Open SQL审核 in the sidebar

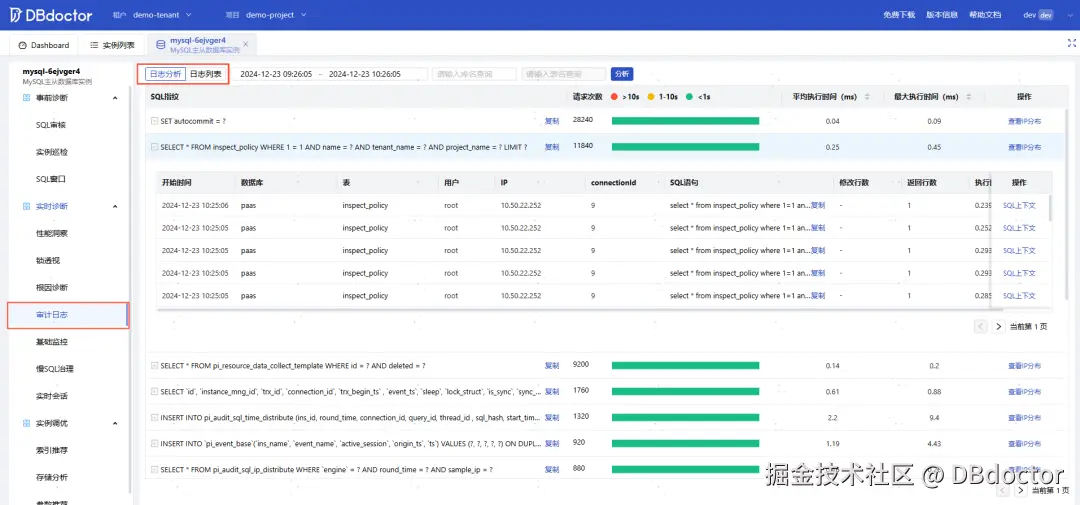[51, 125]
